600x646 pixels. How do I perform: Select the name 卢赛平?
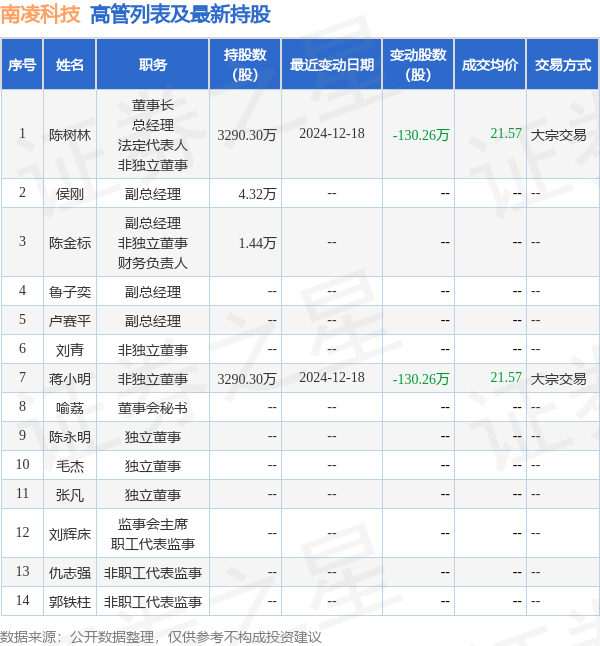pyautogui.click(x=70, y=321)
